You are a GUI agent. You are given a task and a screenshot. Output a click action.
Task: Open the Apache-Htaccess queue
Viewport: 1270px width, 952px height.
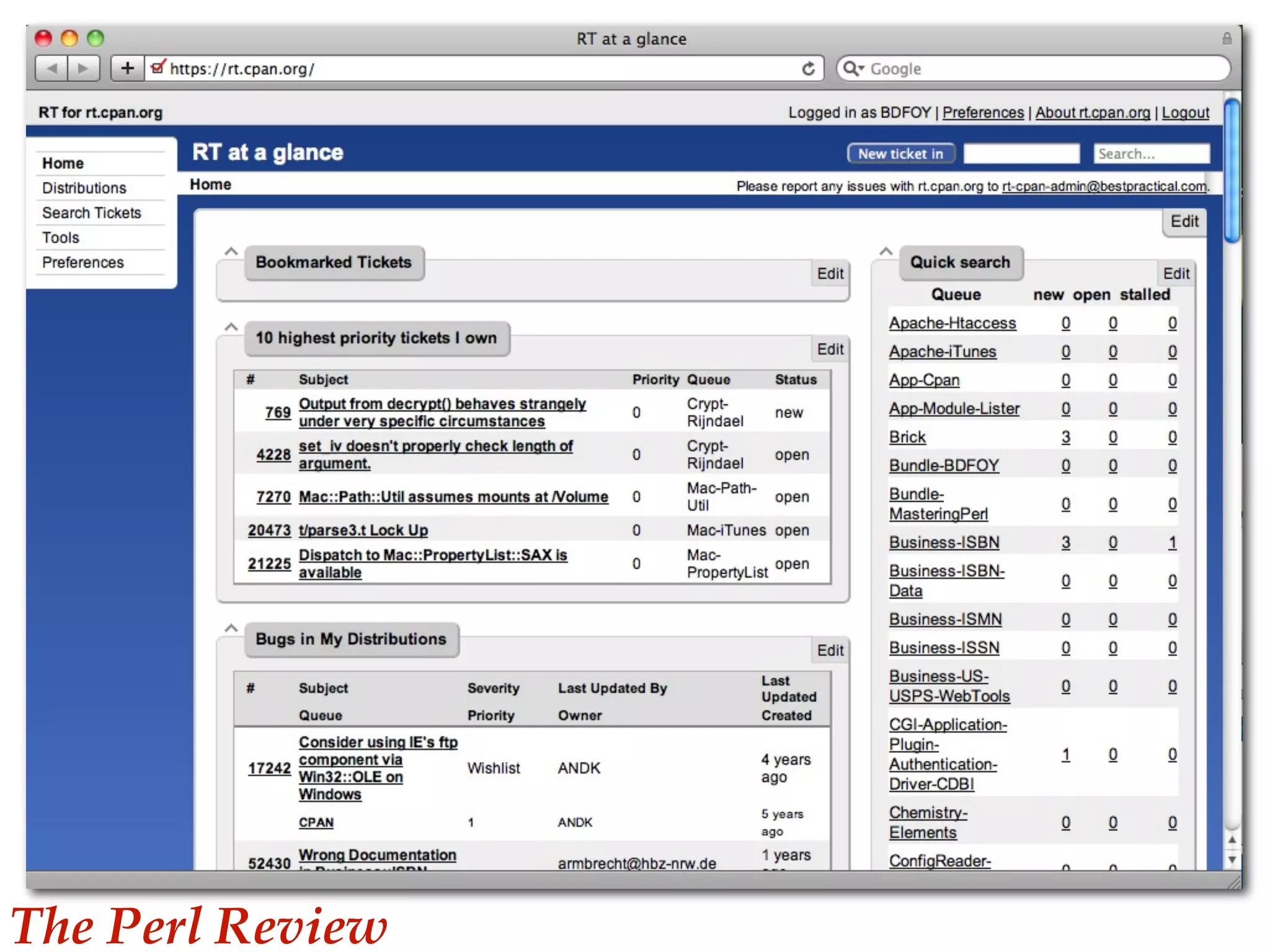952,323
